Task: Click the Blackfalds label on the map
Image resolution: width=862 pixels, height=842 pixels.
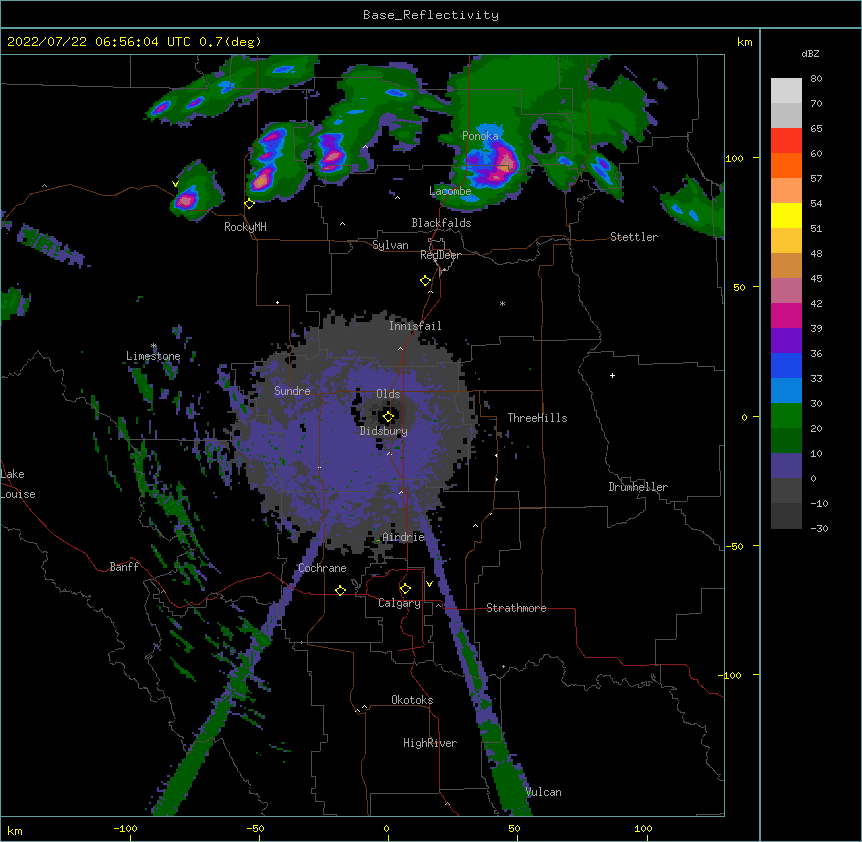Action: pos(441,223)
